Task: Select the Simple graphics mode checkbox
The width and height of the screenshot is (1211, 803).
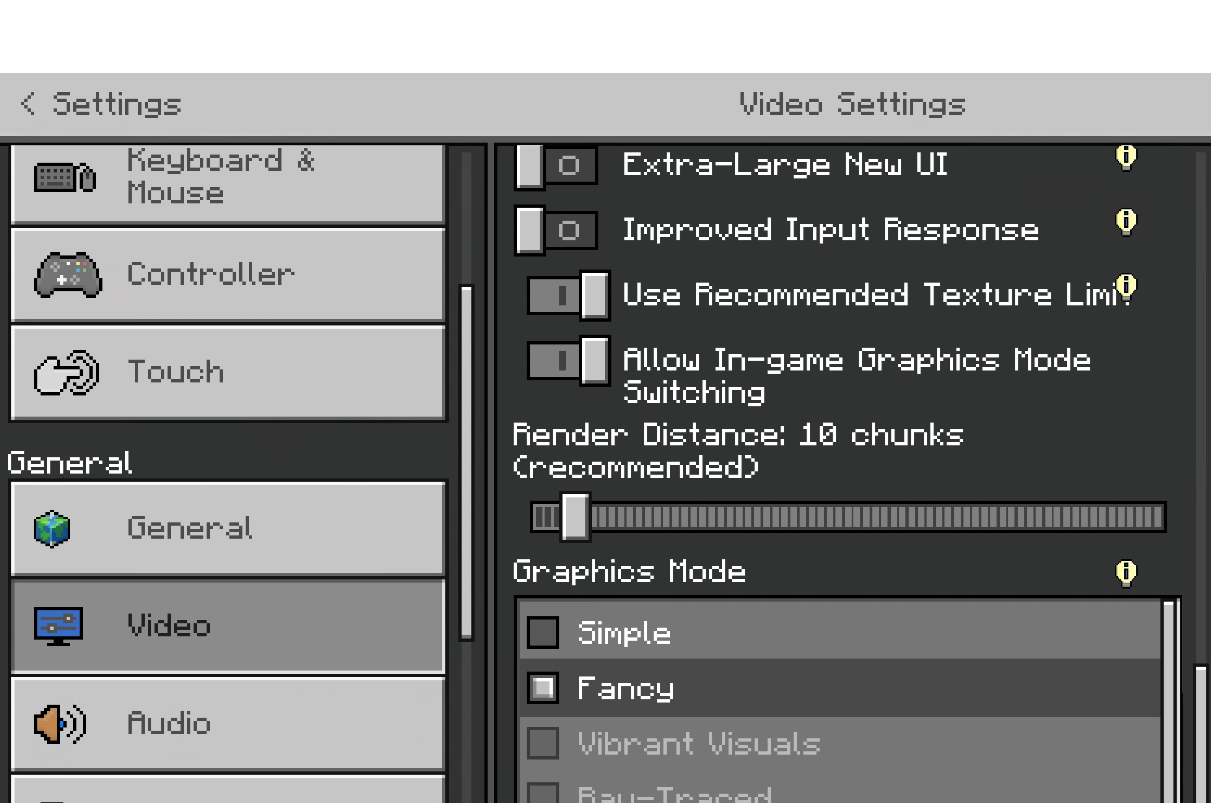Action: click(543, 632)
